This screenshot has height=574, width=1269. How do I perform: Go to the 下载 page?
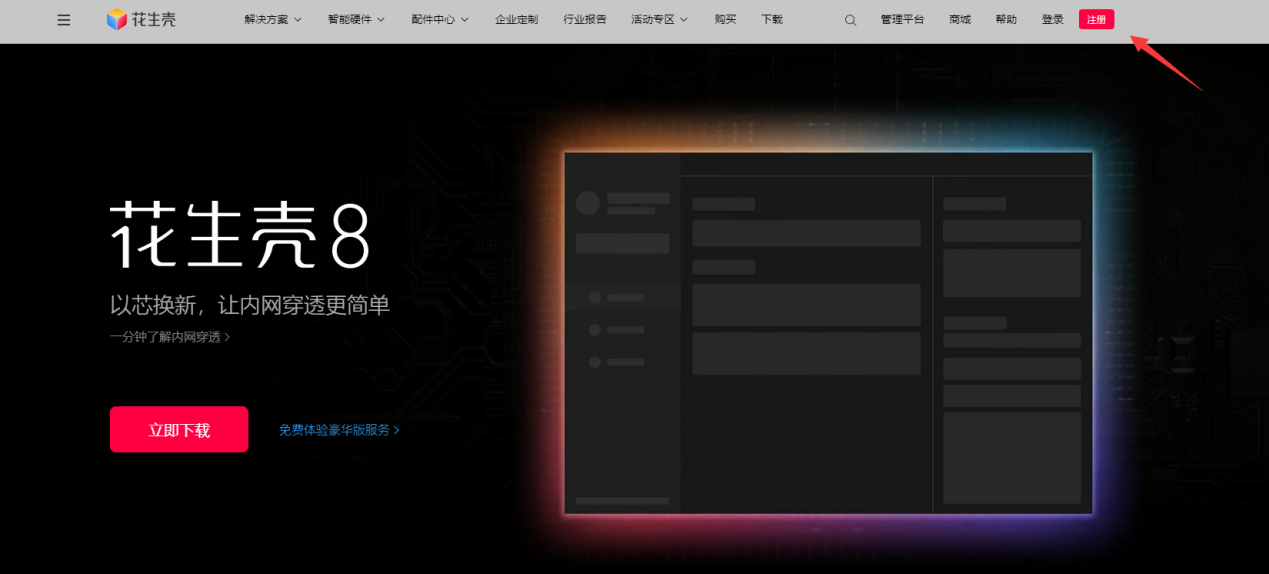coord(772,20)
